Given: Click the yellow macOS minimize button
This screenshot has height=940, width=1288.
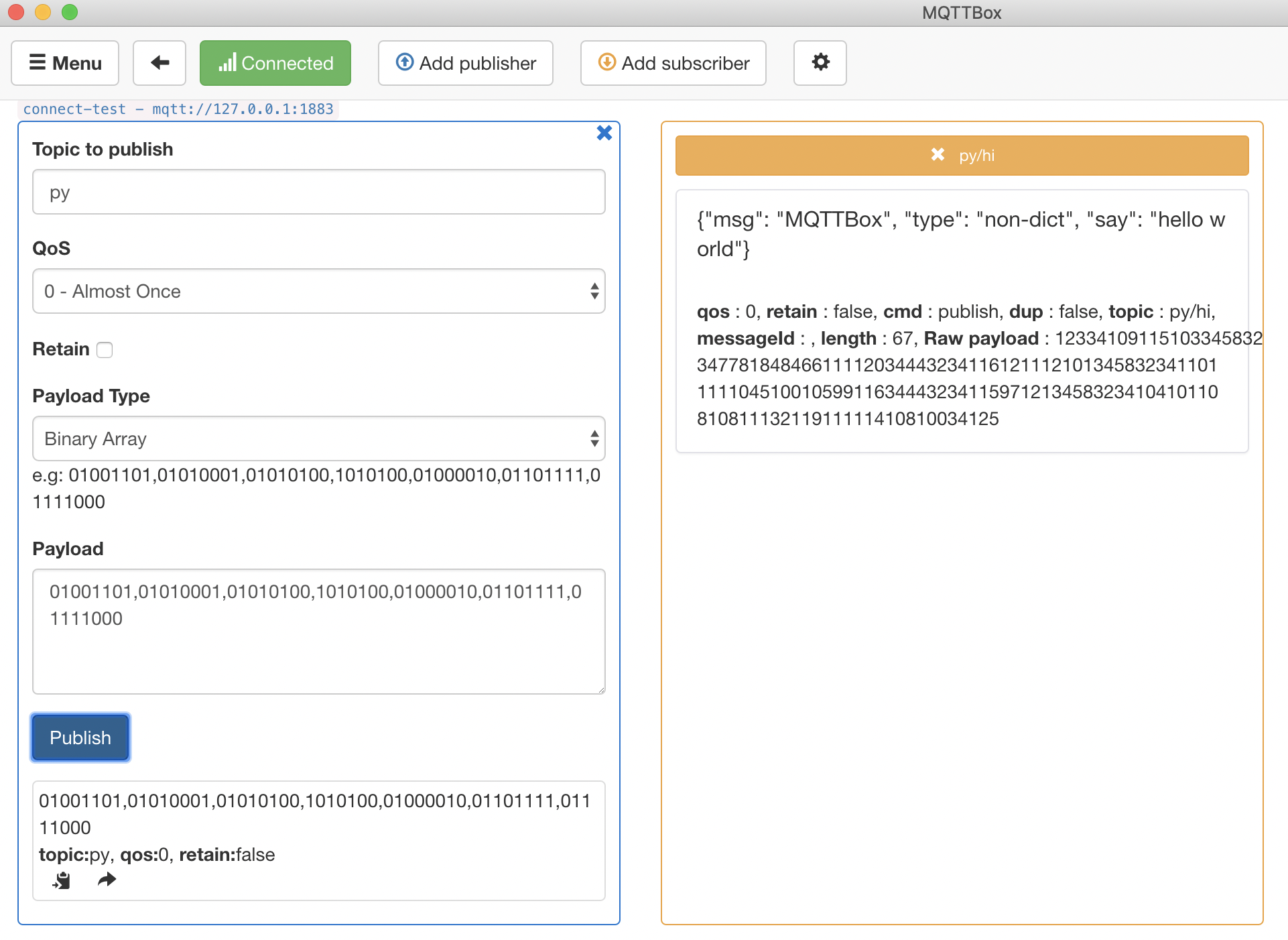Looking at the screenshot, I should [x=43, y=12].
